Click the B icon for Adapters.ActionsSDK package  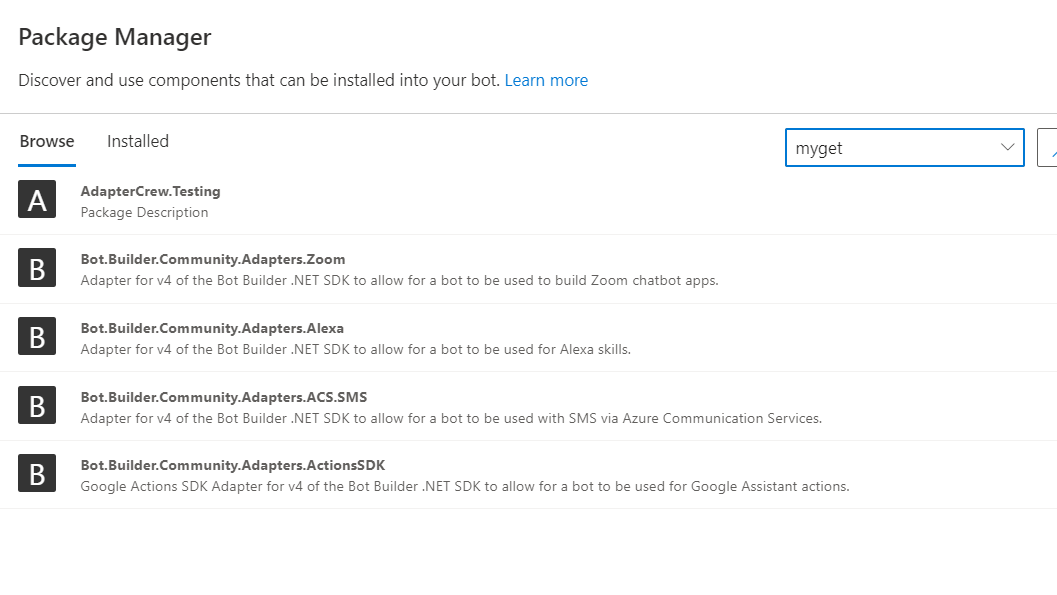[37, 474]
